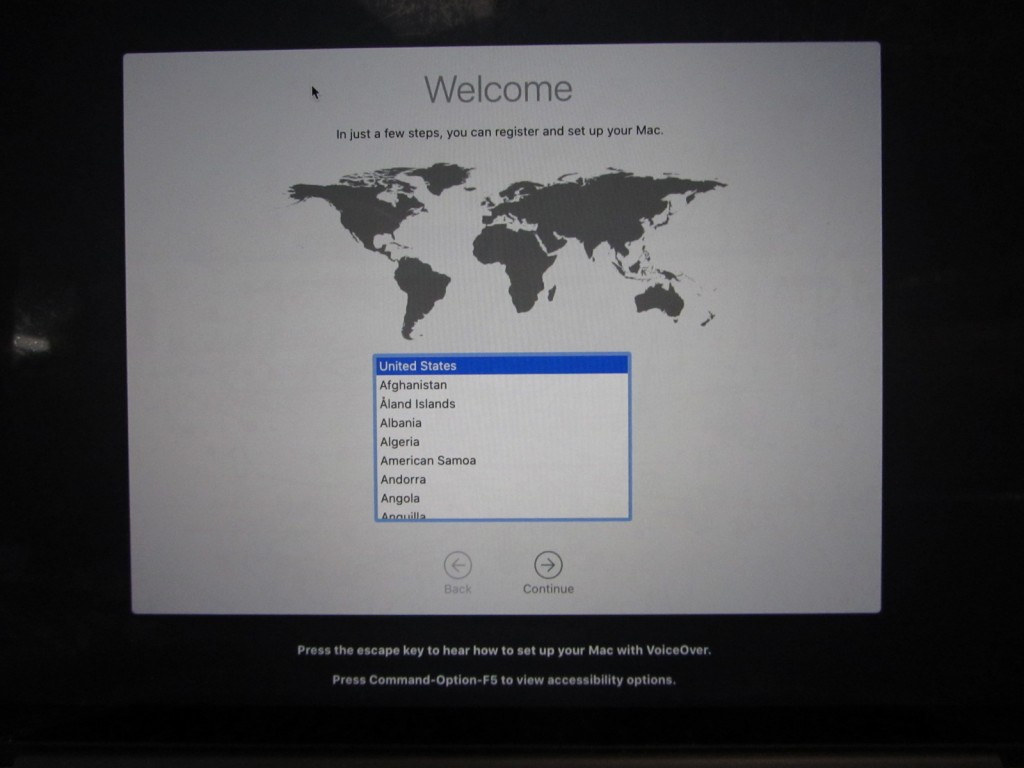Viewport: 1024px width, 768px height.
Task: Choose Afghanistan from the country list
Action: 502,385
